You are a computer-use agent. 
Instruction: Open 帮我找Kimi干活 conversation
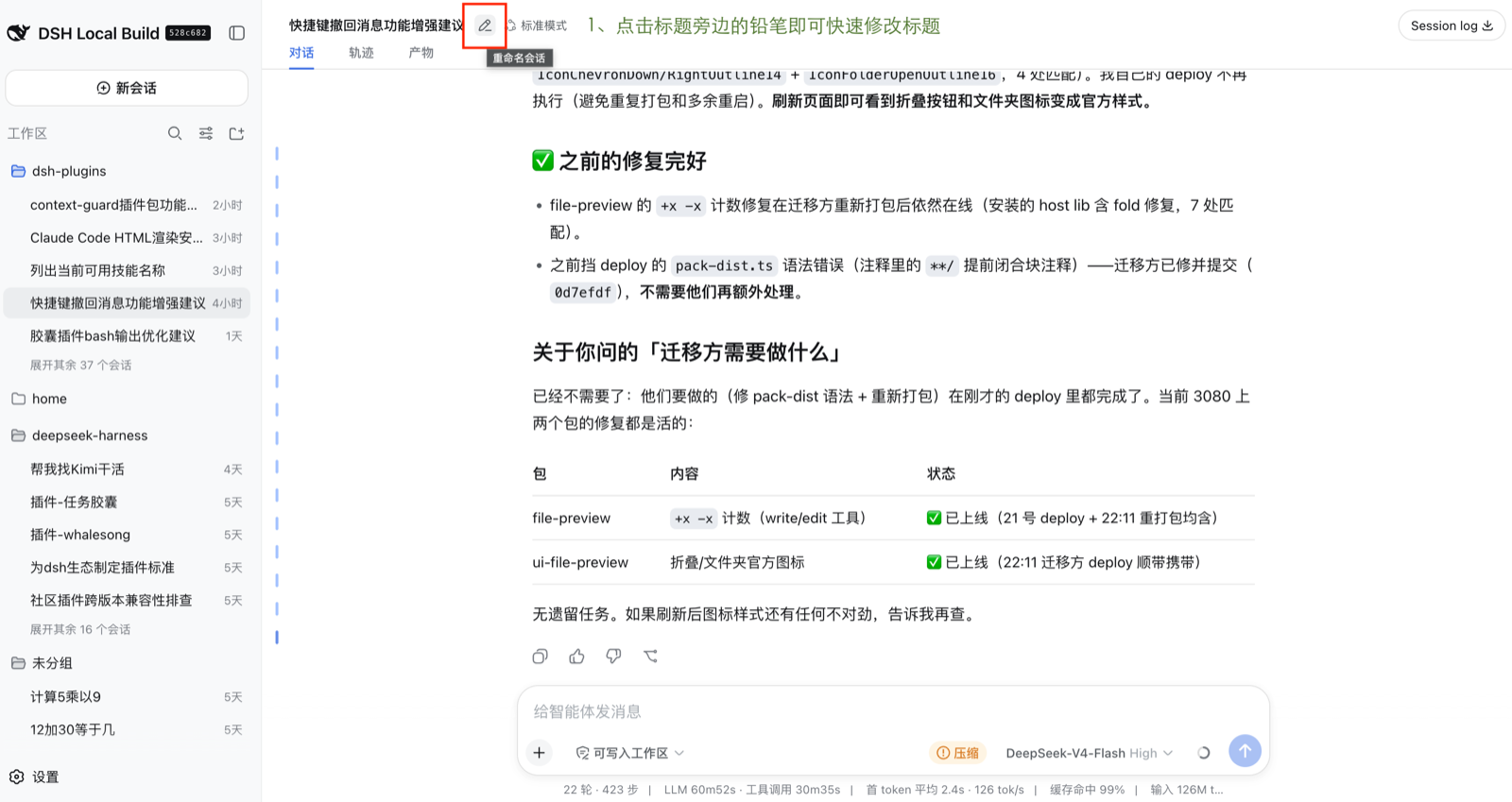[127, 469]
